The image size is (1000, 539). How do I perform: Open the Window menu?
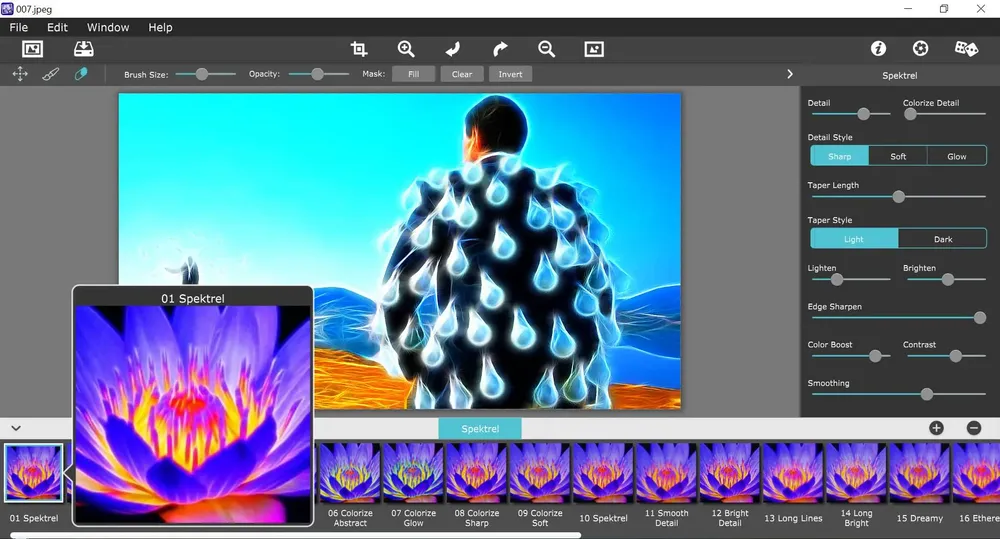point(108,27)
